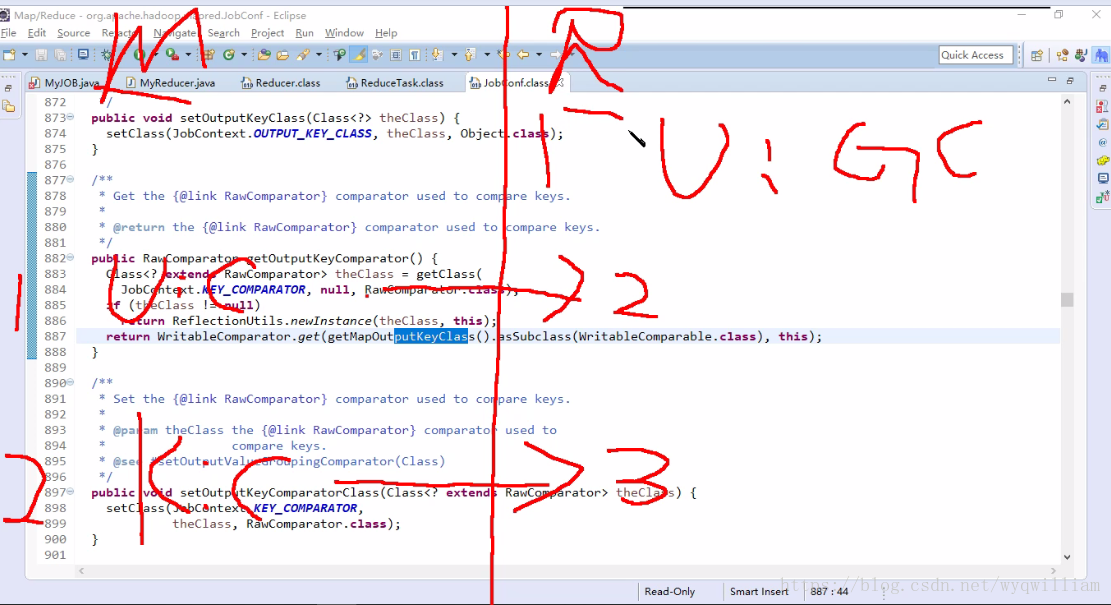Click the Save toolbar icon
Viewport: 1111px width, 605px height.
click(41, 55)
